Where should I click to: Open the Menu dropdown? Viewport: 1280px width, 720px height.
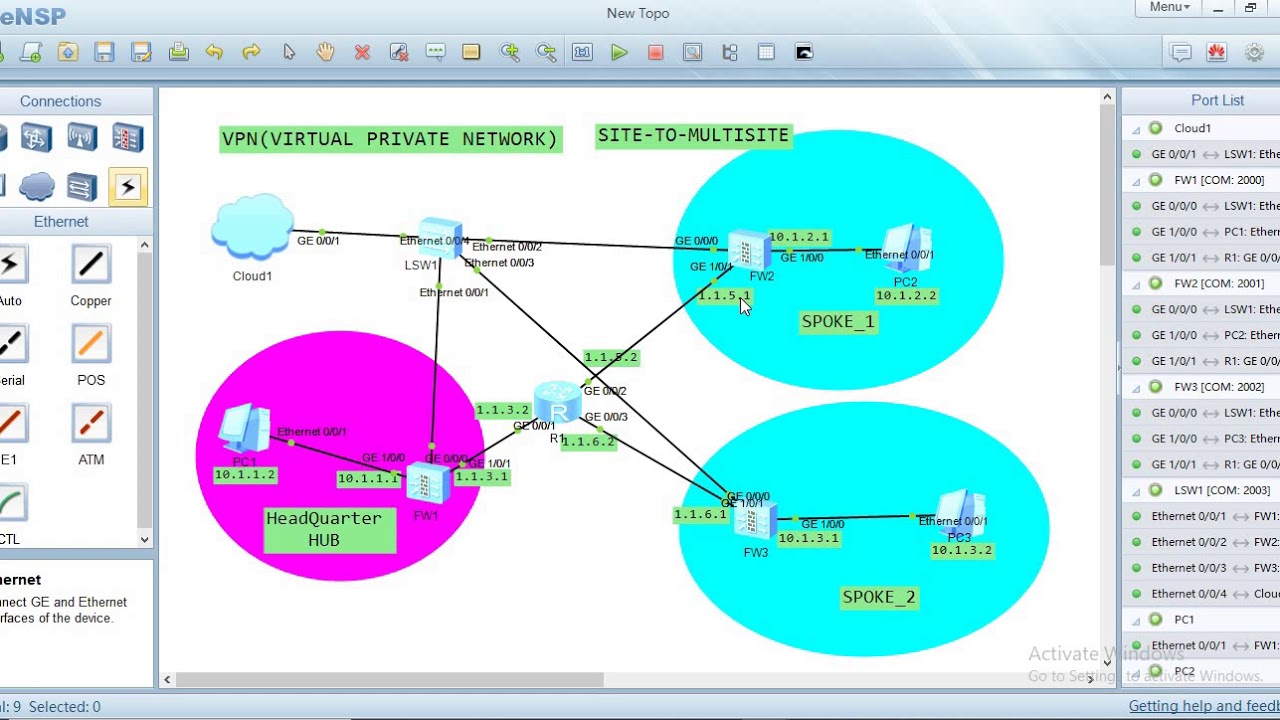pyautogui.click(x=1169, y=7)
